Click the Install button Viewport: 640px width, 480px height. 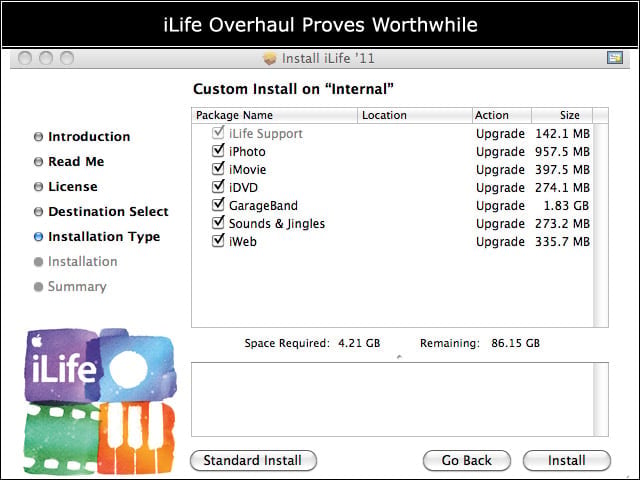click(567, 460)
